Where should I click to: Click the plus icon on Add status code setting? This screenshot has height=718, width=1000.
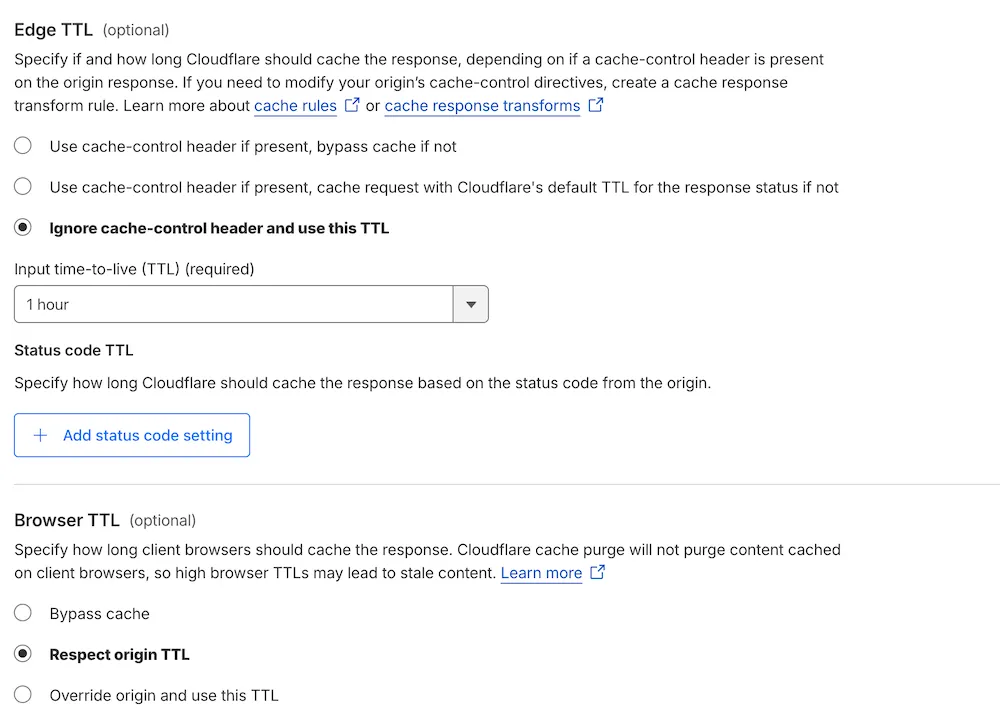coord(40,435)
